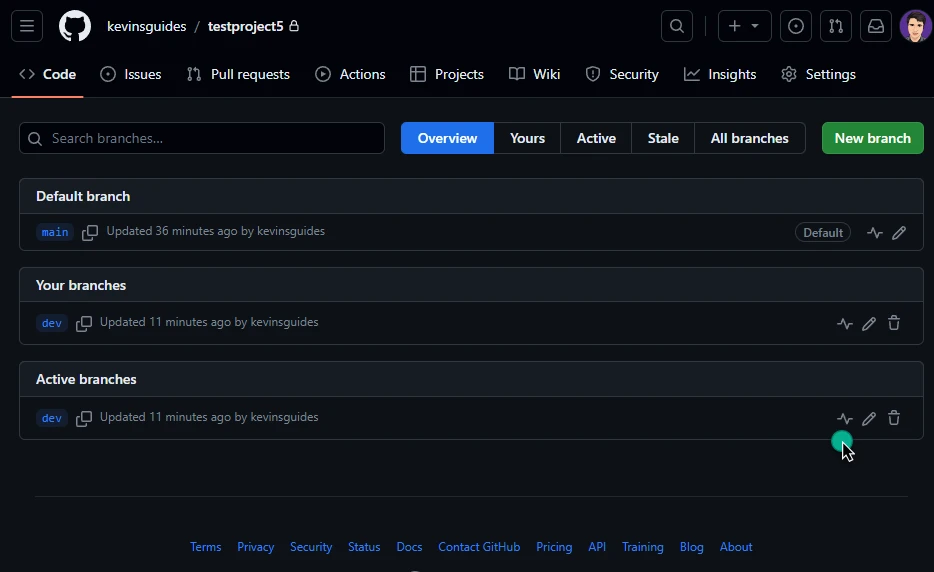Screen dimensions: 934x572
Task: View activity for dev under Your branches
Action: point(845,324)
